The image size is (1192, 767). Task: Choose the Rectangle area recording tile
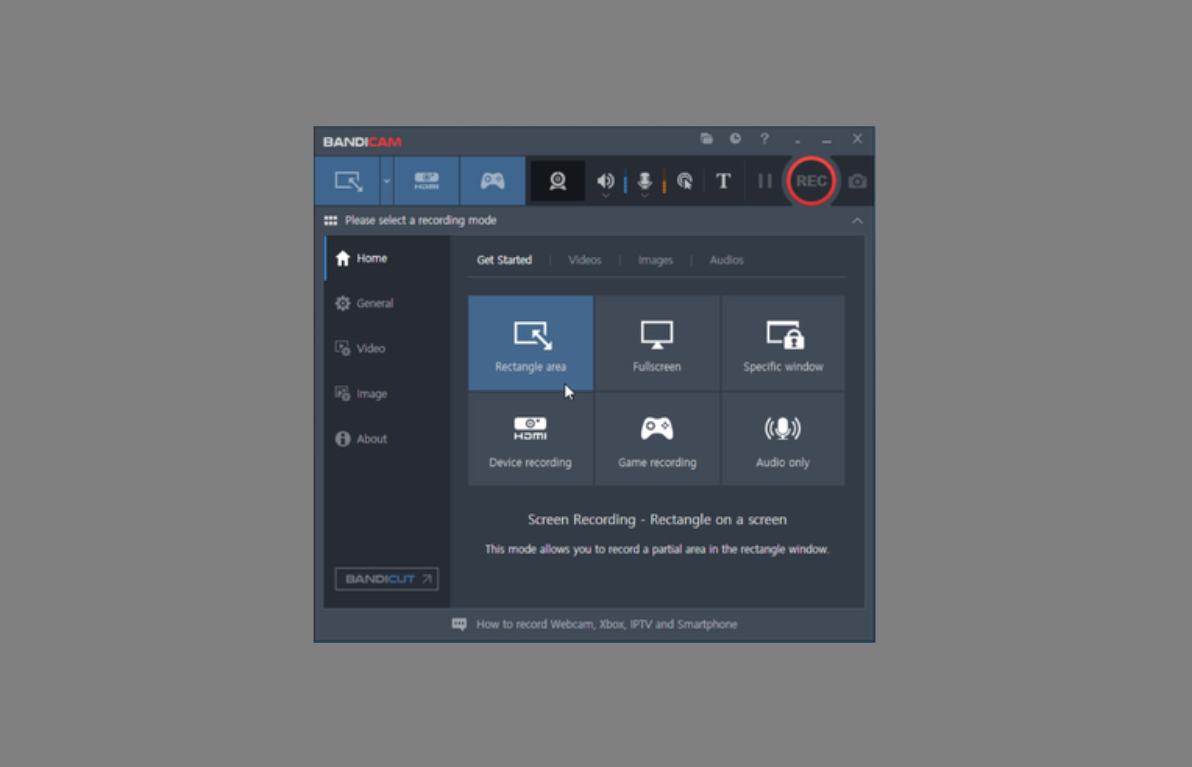tap(531, 343)
